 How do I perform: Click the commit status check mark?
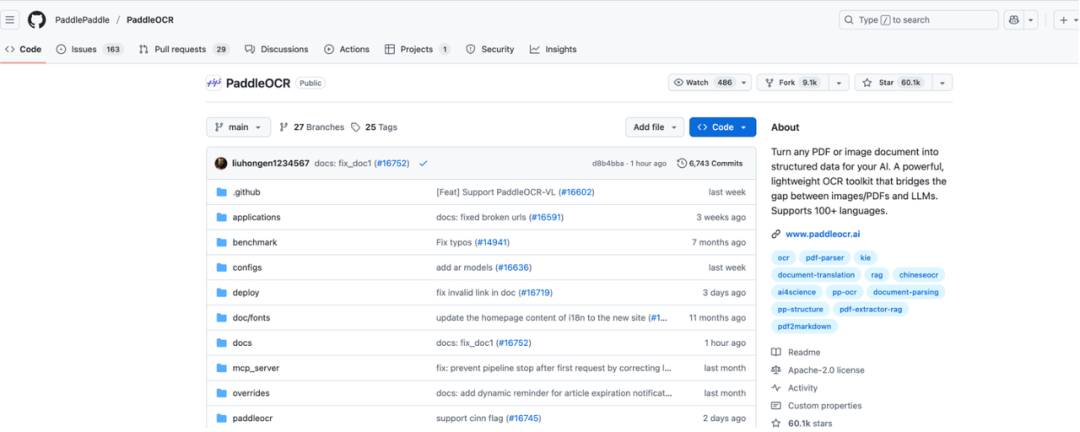click(423, 163)
